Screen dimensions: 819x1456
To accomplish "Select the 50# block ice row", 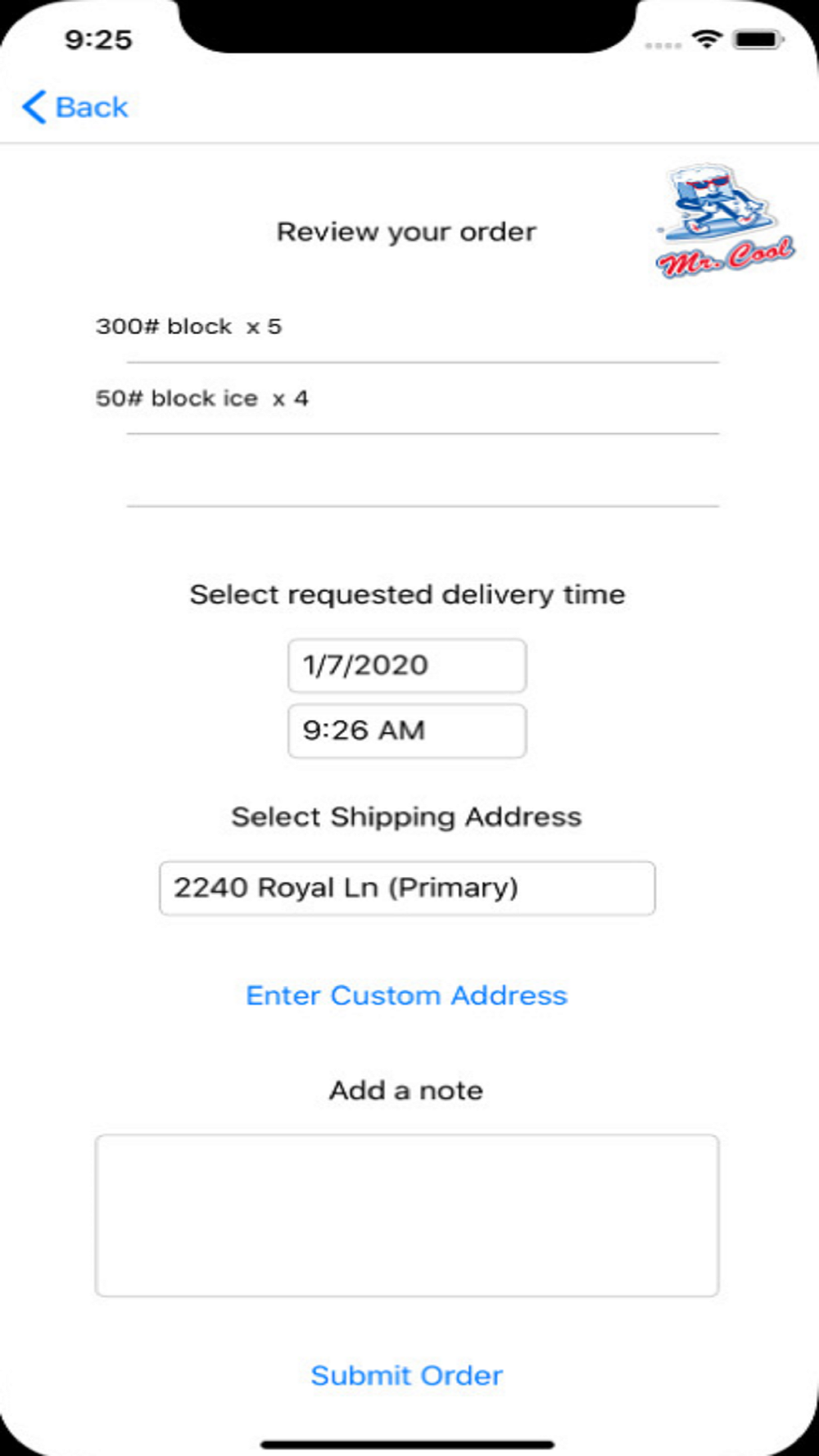I will point(406,399).
